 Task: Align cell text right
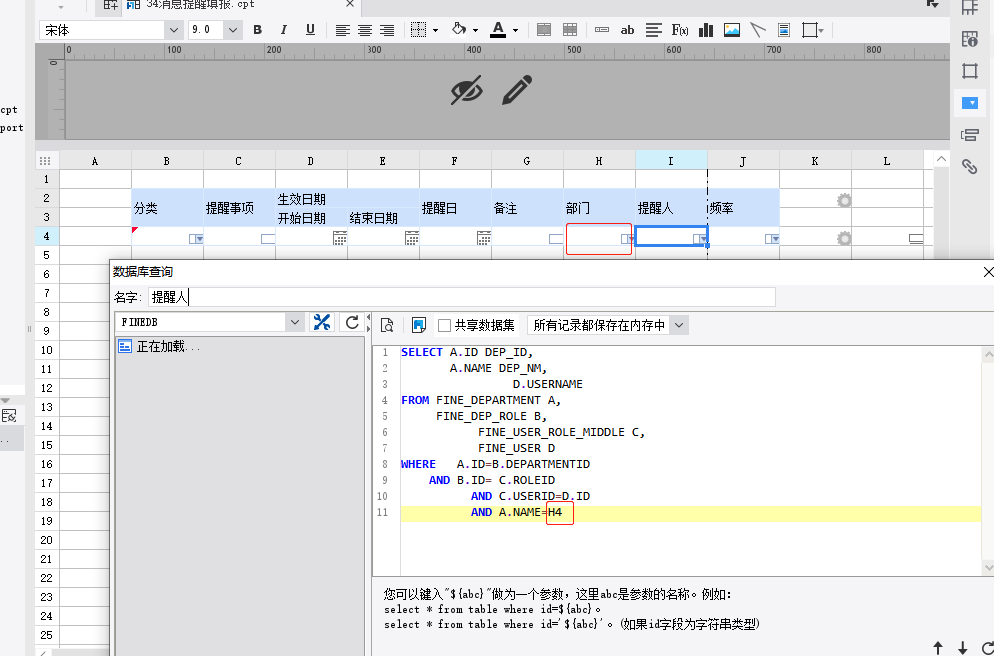[387, 30]
